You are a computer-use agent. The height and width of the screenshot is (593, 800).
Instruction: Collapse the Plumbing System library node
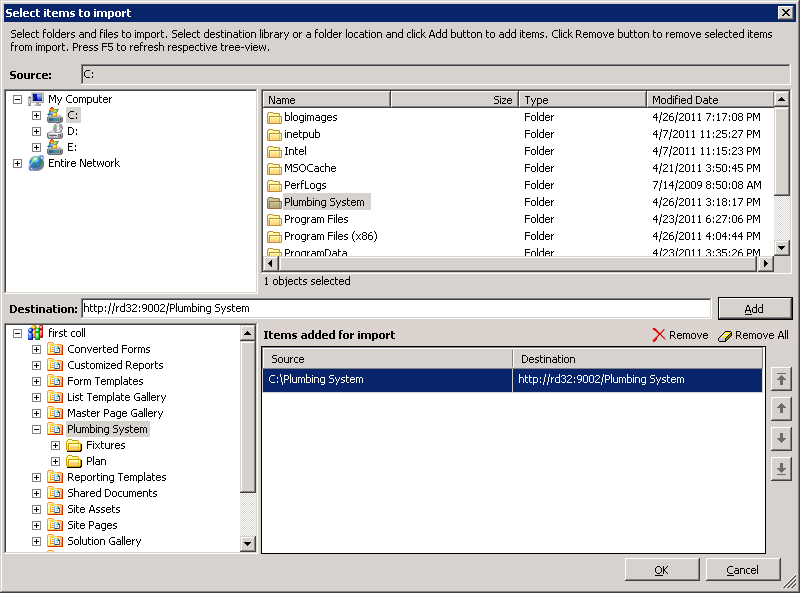(x=36, y=429)
